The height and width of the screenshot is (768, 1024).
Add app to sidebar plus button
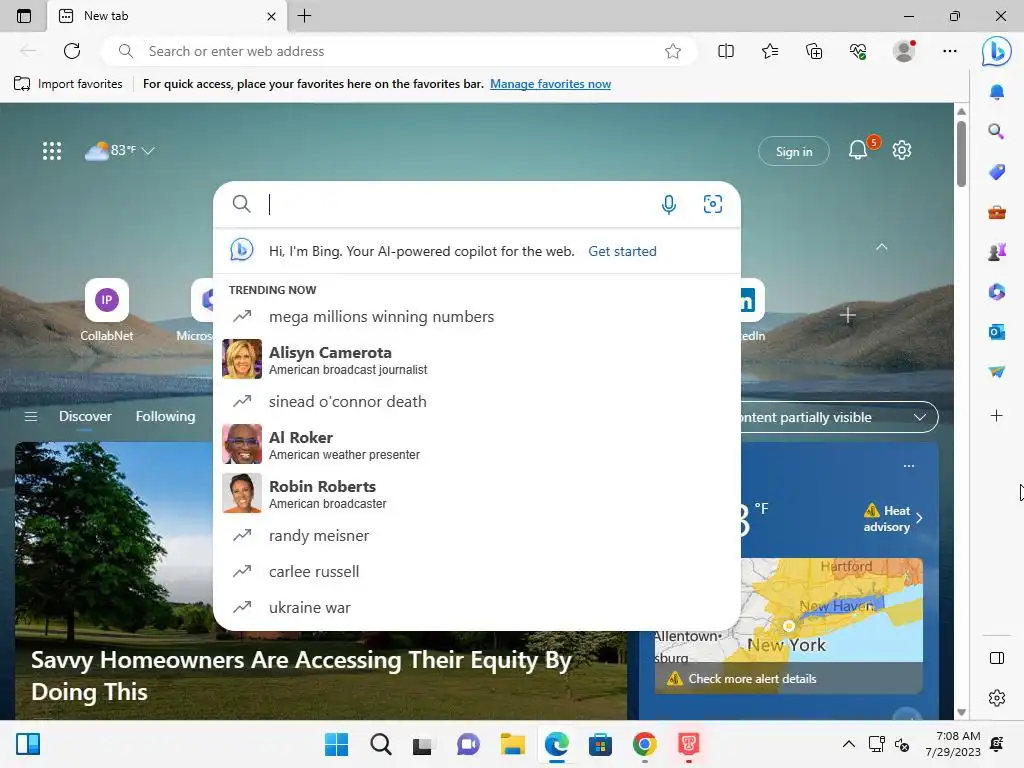click(997, 415)
